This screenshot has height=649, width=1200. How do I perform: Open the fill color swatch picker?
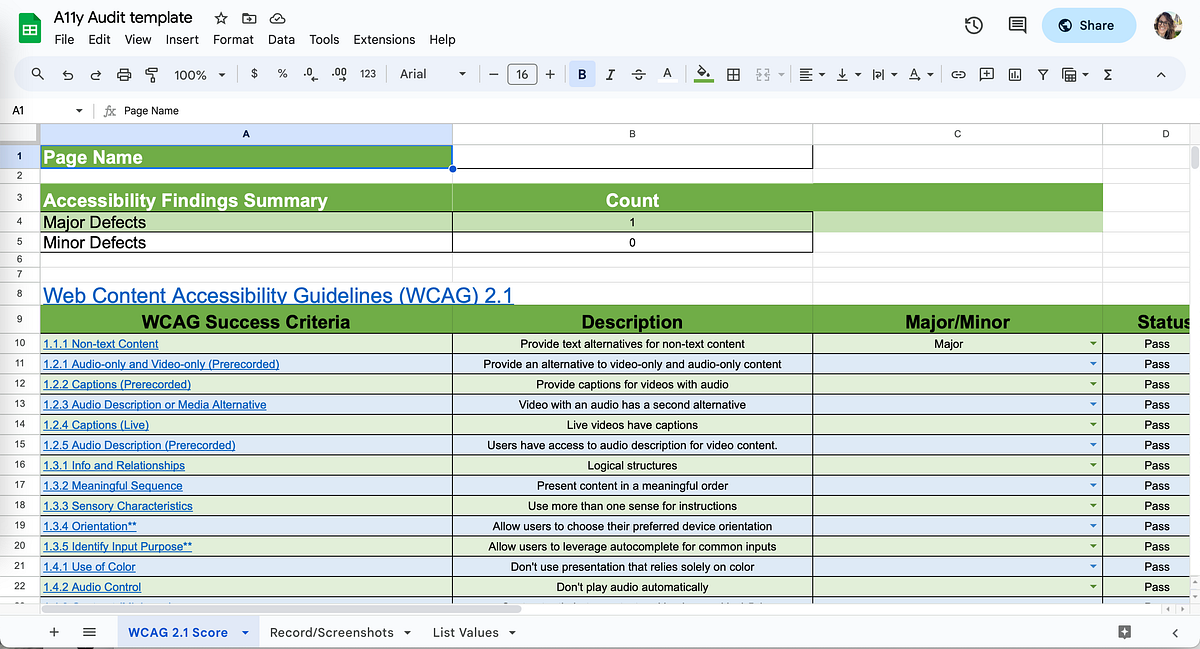(x=703, y=74)
